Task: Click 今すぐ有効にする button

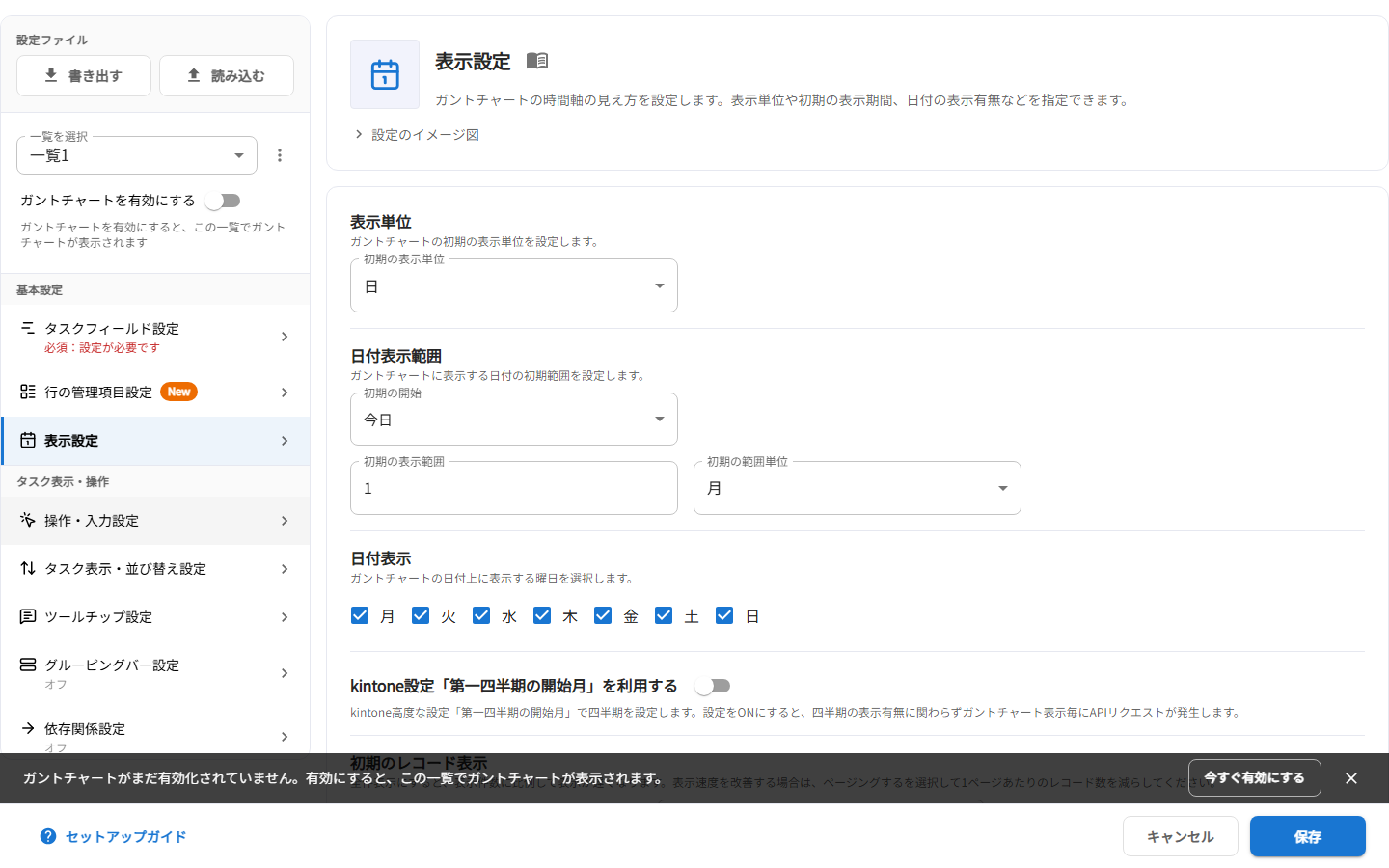Action: click(x=1255, y=777)
